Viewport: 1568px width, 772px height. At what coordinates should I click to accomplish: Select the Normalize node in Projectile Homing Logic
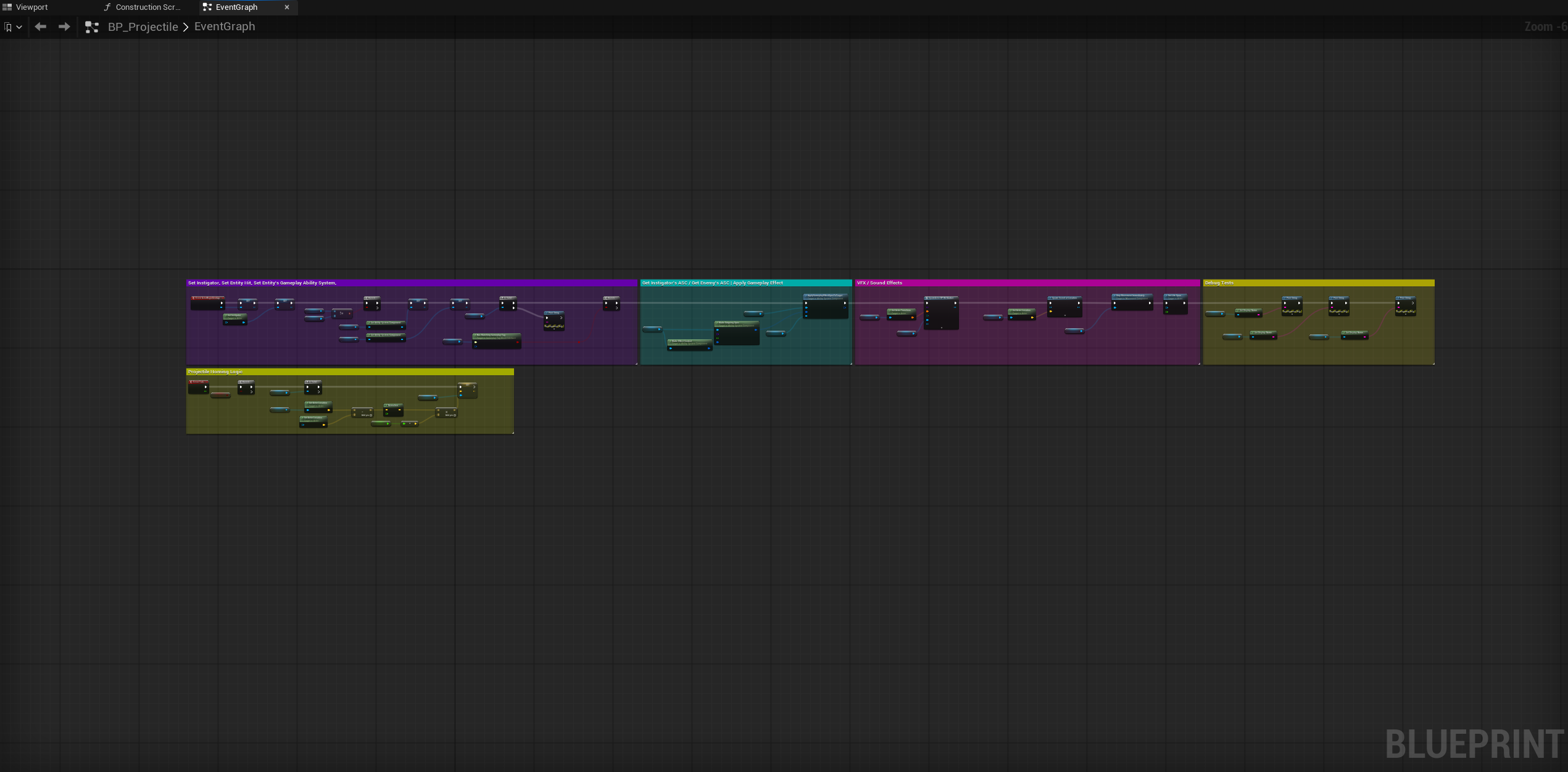tap(393, 409)
